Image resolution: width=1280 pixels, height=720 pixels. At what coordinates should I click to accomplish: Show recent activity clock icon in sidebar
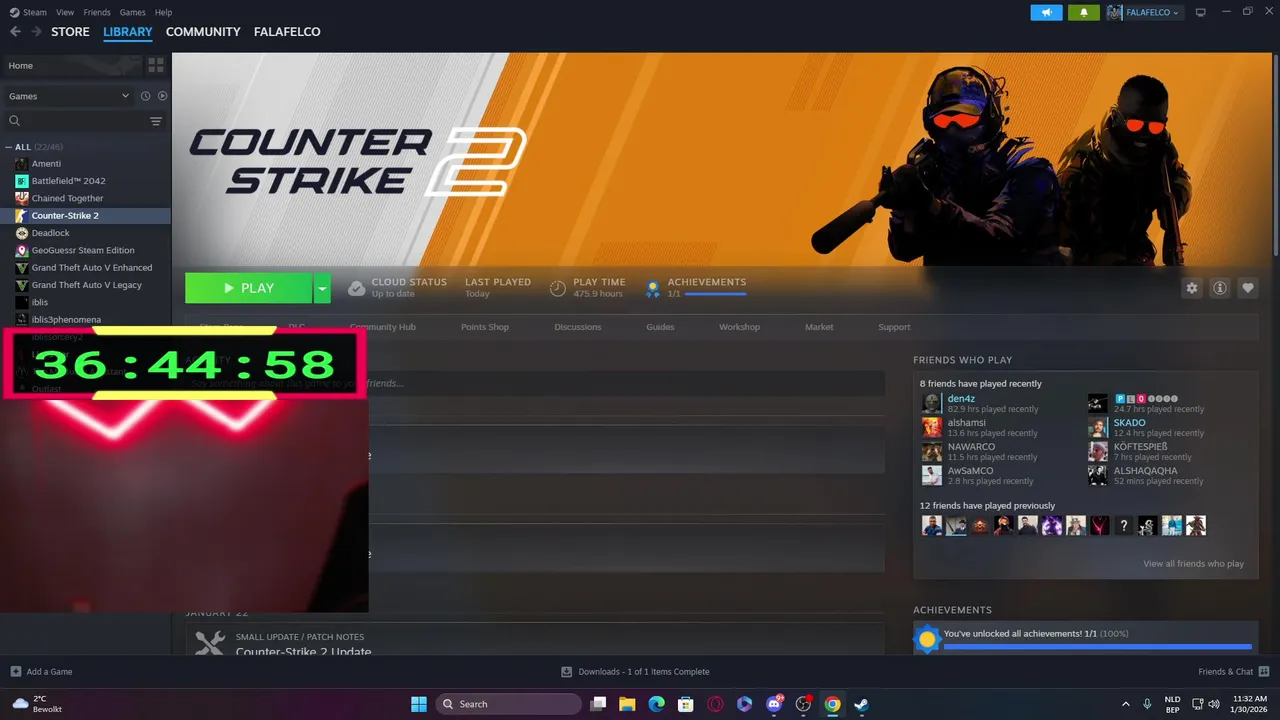click(145, 96)
